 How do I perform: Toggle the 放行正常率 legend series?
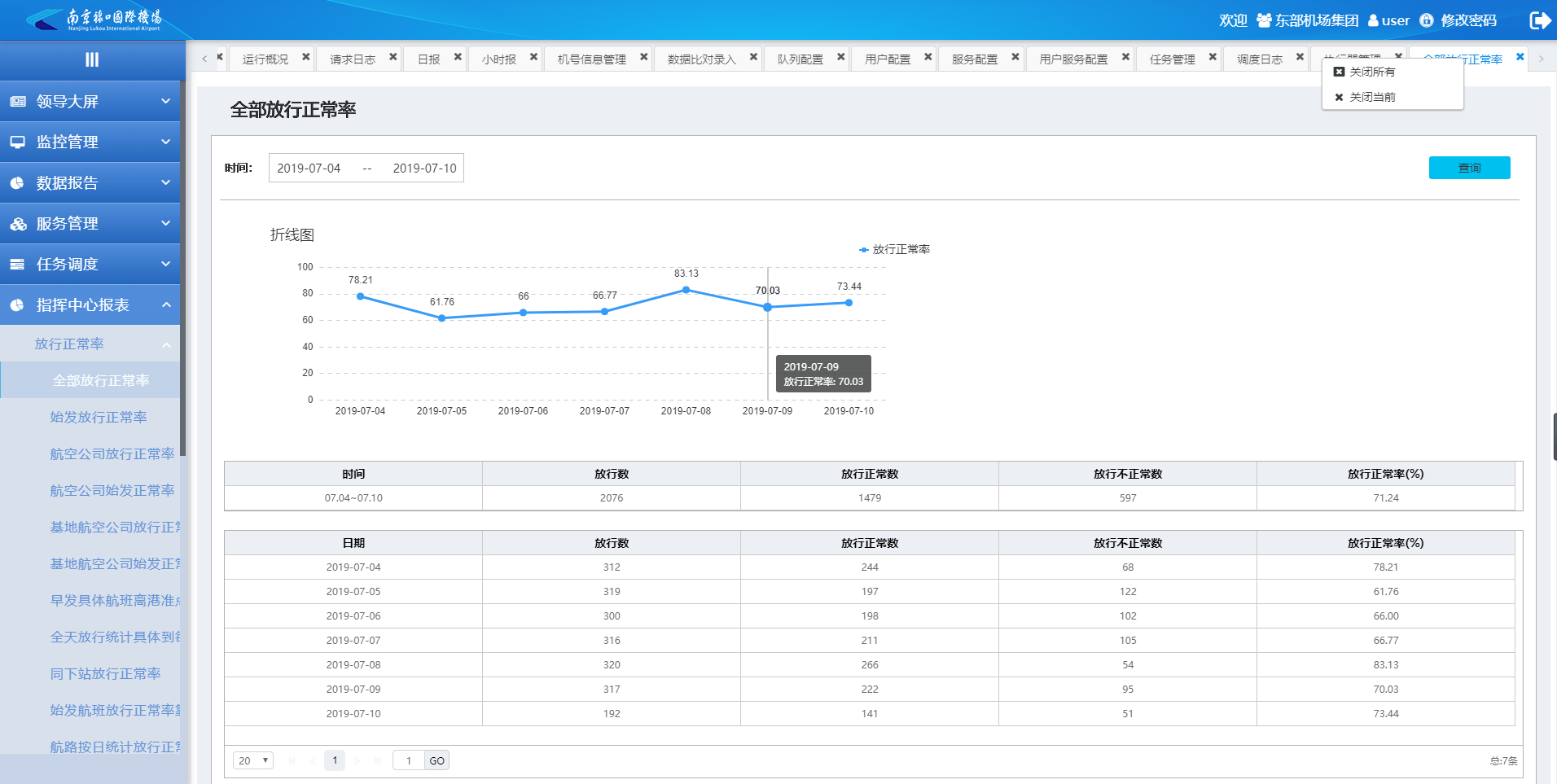894,249
